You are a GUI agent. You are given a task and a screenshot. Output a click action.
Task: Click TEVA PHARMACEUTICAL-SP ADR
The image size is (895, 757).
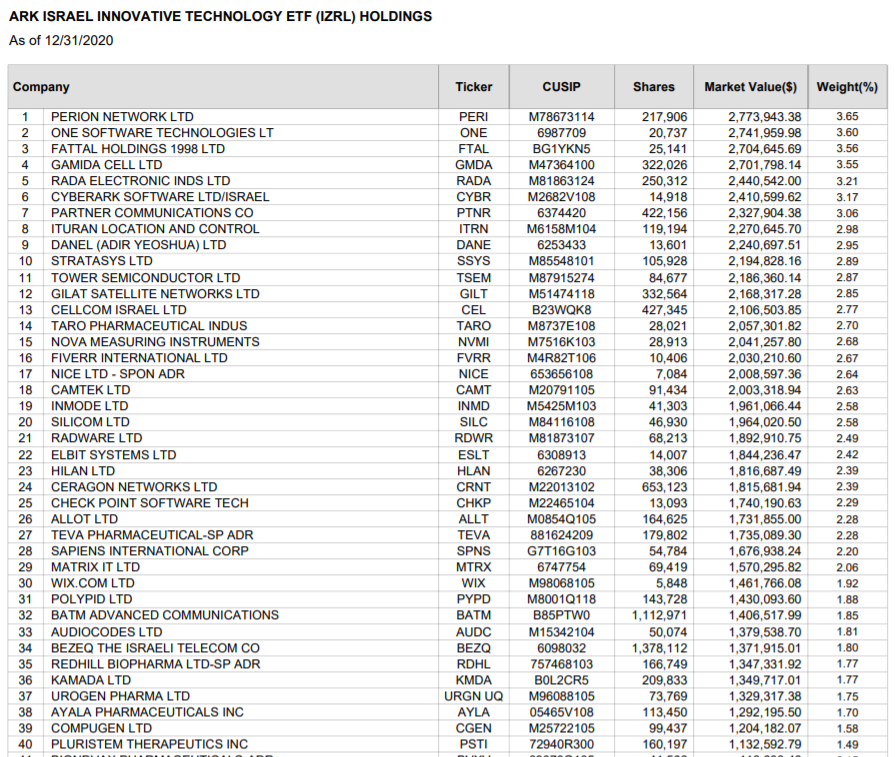tap(152, 534)
